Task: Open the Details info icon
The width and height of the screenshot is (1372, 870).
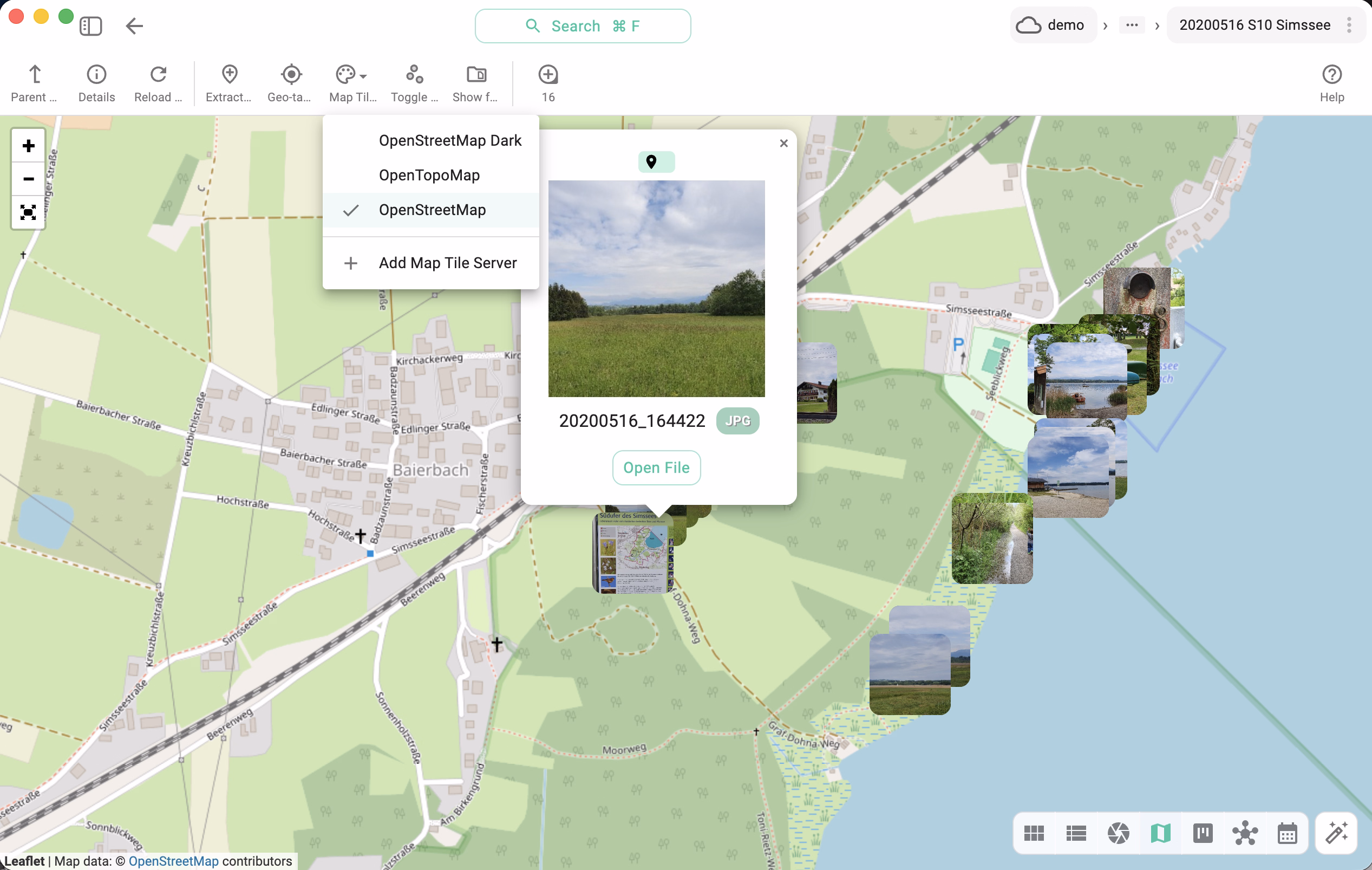Action: tap(96, 75)
